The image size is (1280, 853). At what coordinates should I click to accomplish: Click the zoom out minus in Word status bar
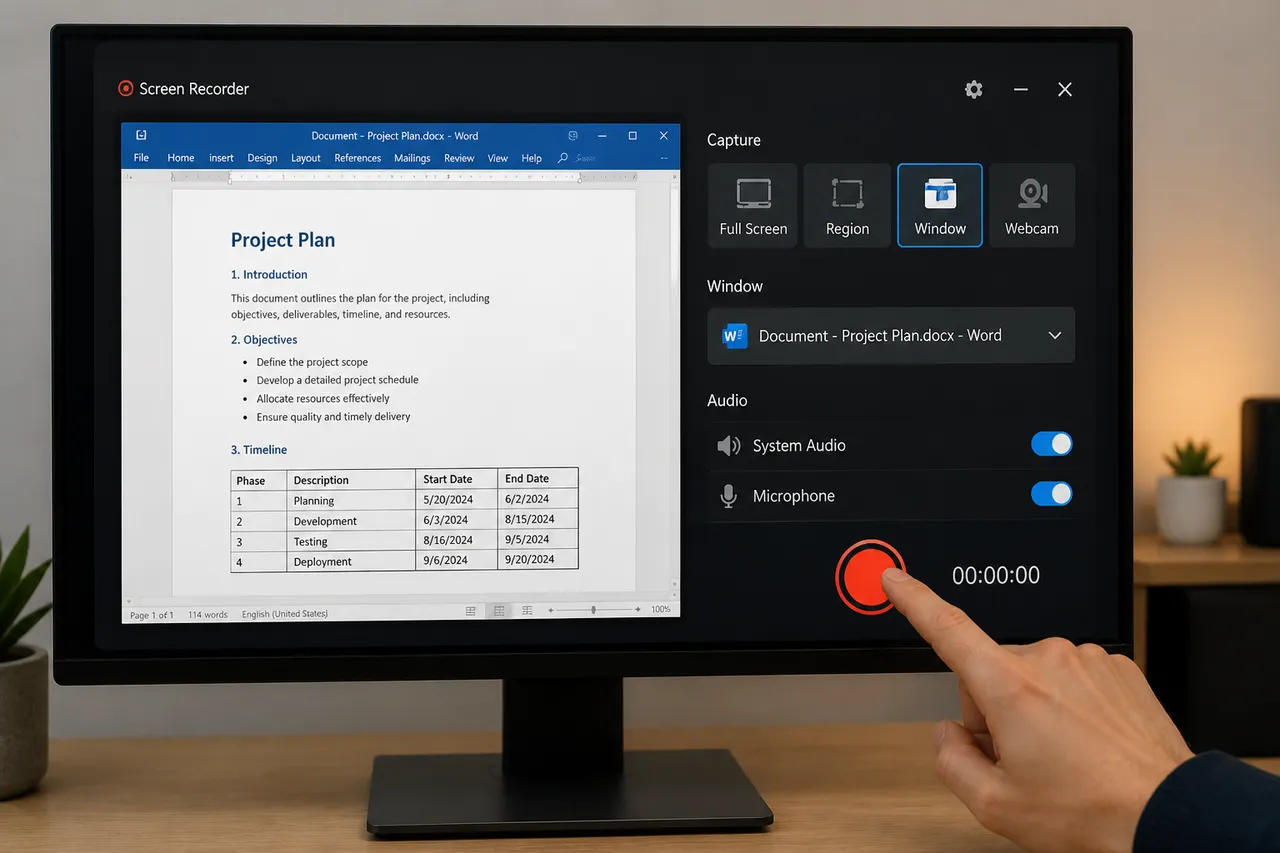tap(549, 610)
